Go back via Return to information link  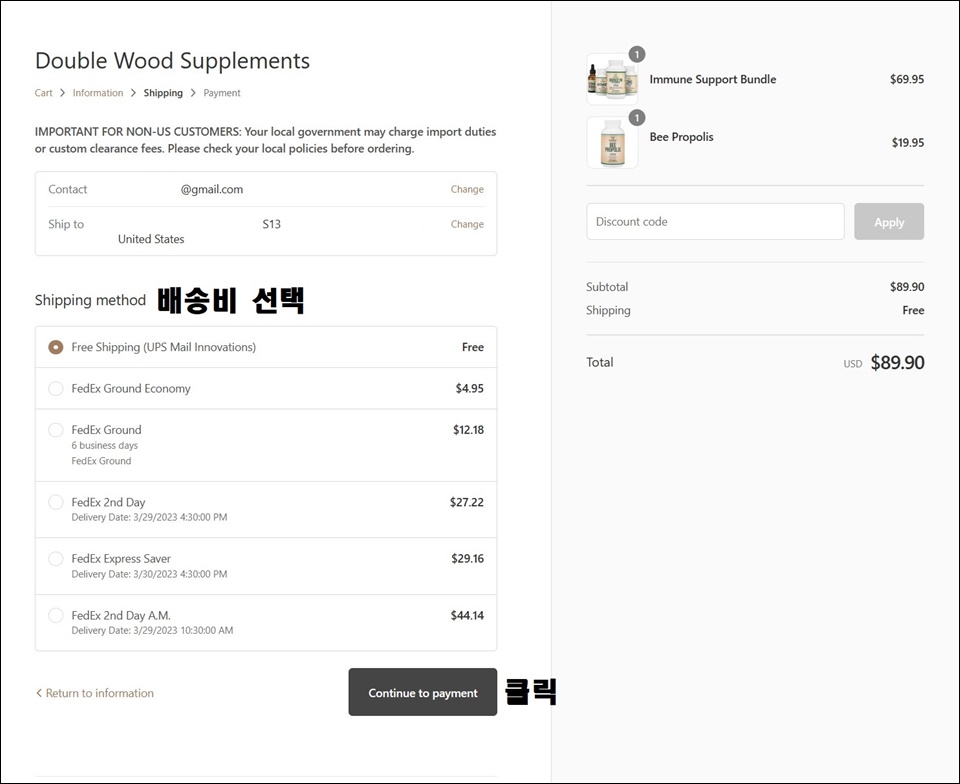95,693
